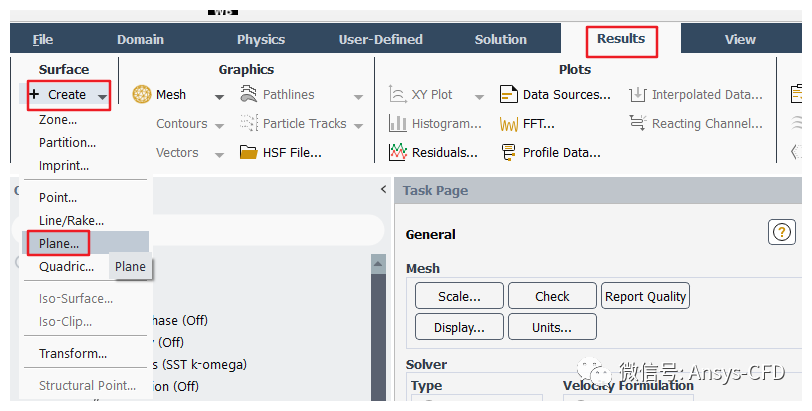Collapse the outline panel with the arrow
The width and height of the screenshot is (812, 411).
[x=383, y=190]
